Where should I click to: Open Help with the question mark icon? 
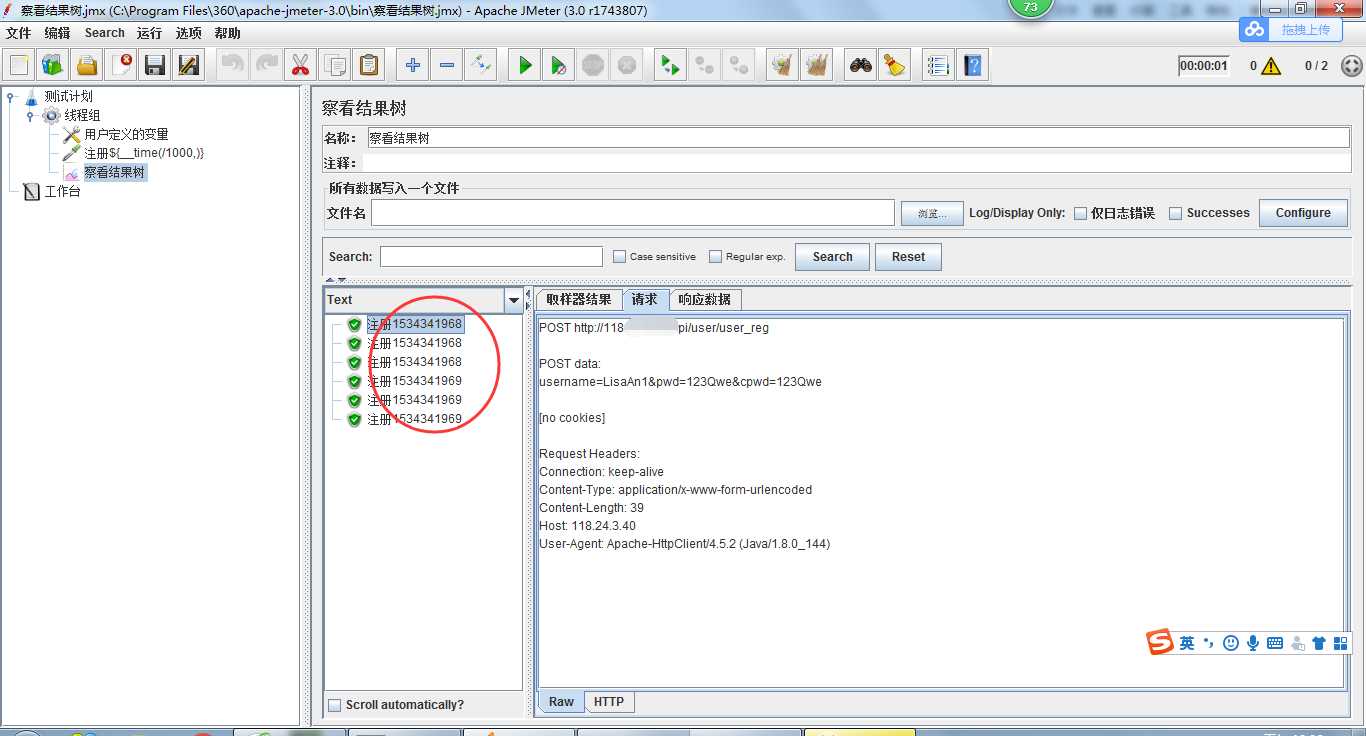pos(972,66)
